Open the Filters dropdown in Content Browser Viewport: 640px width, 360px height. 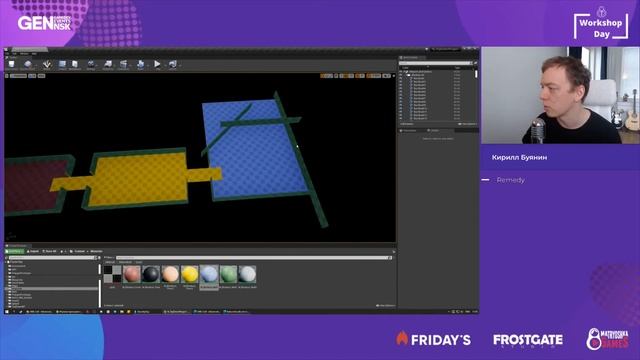109,258
